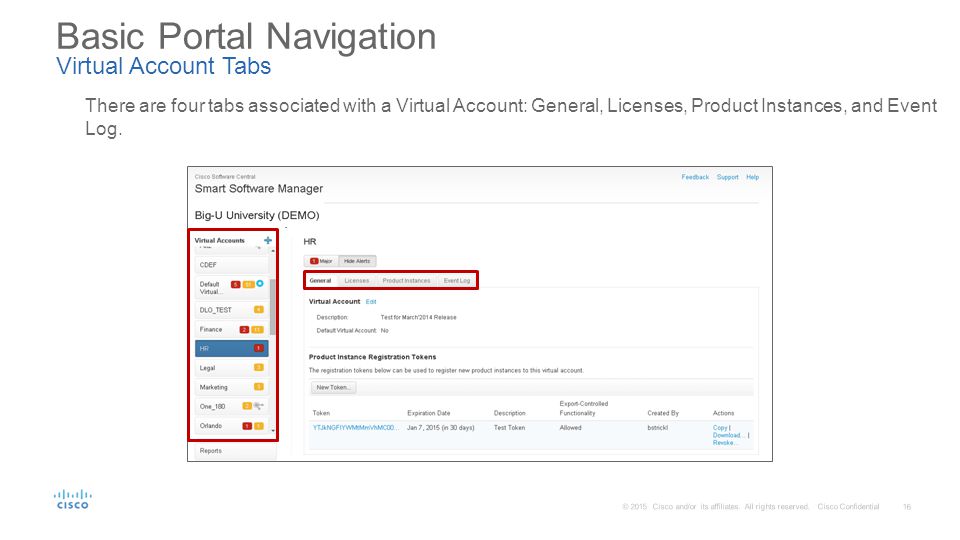This screenshot has height=540, width=960.
Task: Click orange alert badge on DLO_TEST row
Action: pos(258,310)
